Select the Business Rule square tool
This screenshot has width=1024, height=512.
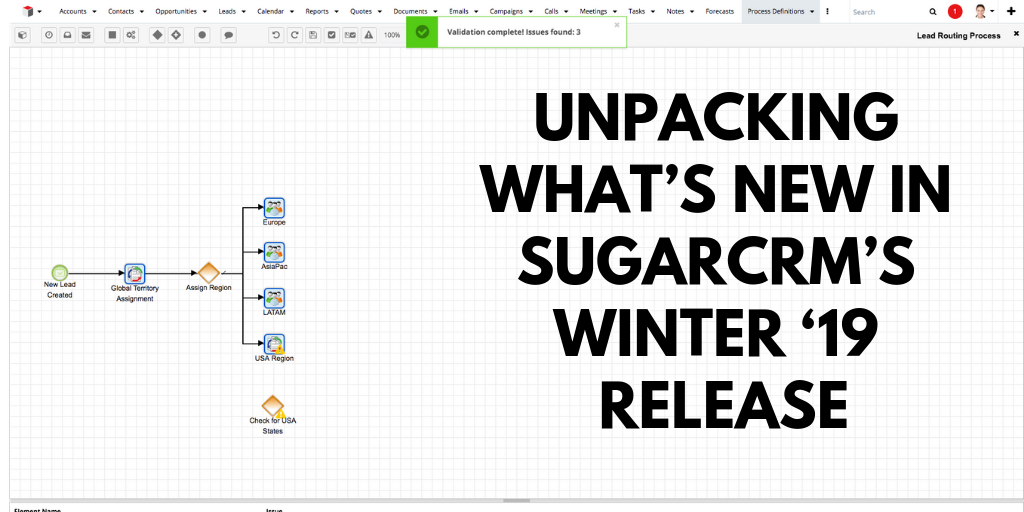[112, 35]
